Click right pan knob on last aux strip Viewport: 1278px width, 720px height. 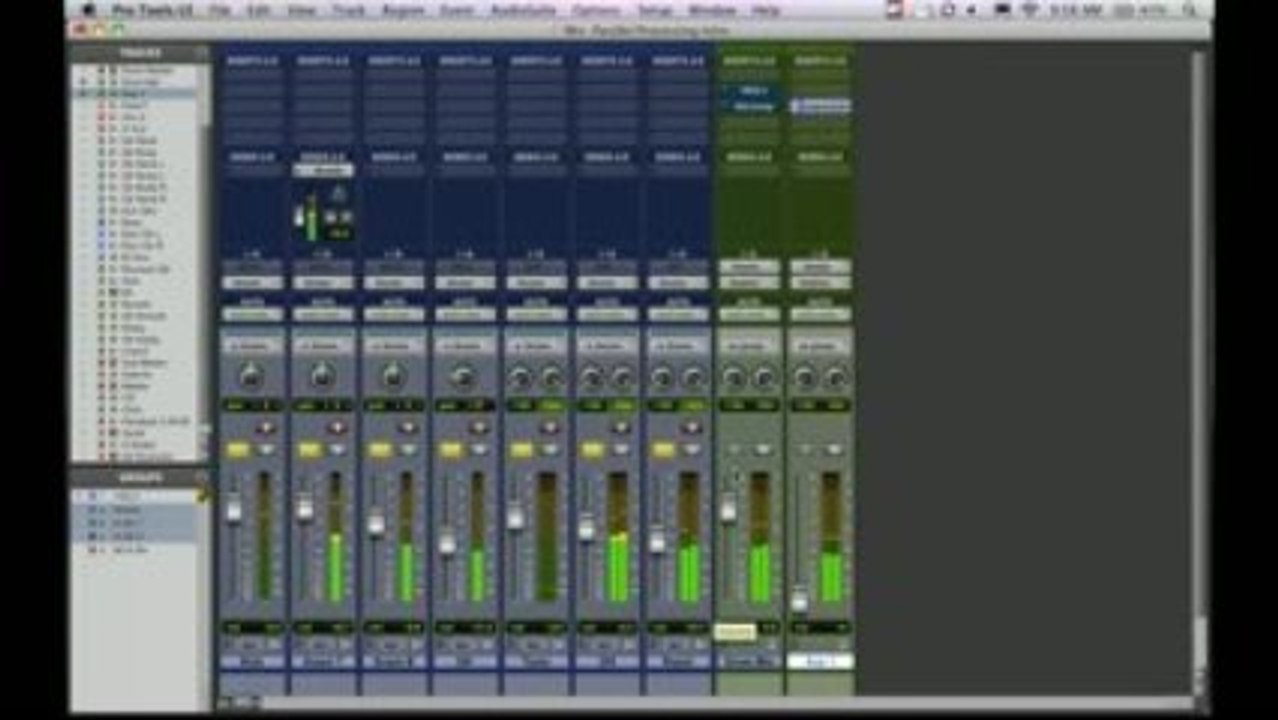836,378
